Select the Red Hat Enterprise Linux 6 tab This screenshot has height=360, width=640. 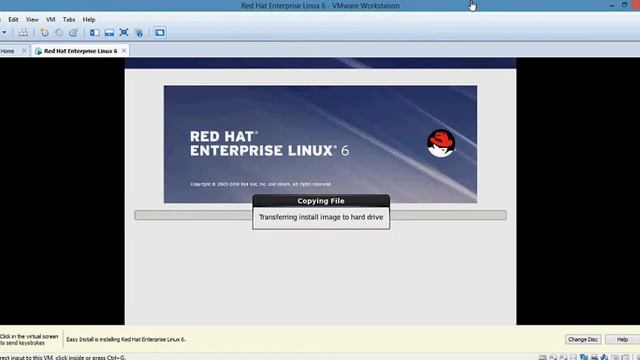coord(80,51)
